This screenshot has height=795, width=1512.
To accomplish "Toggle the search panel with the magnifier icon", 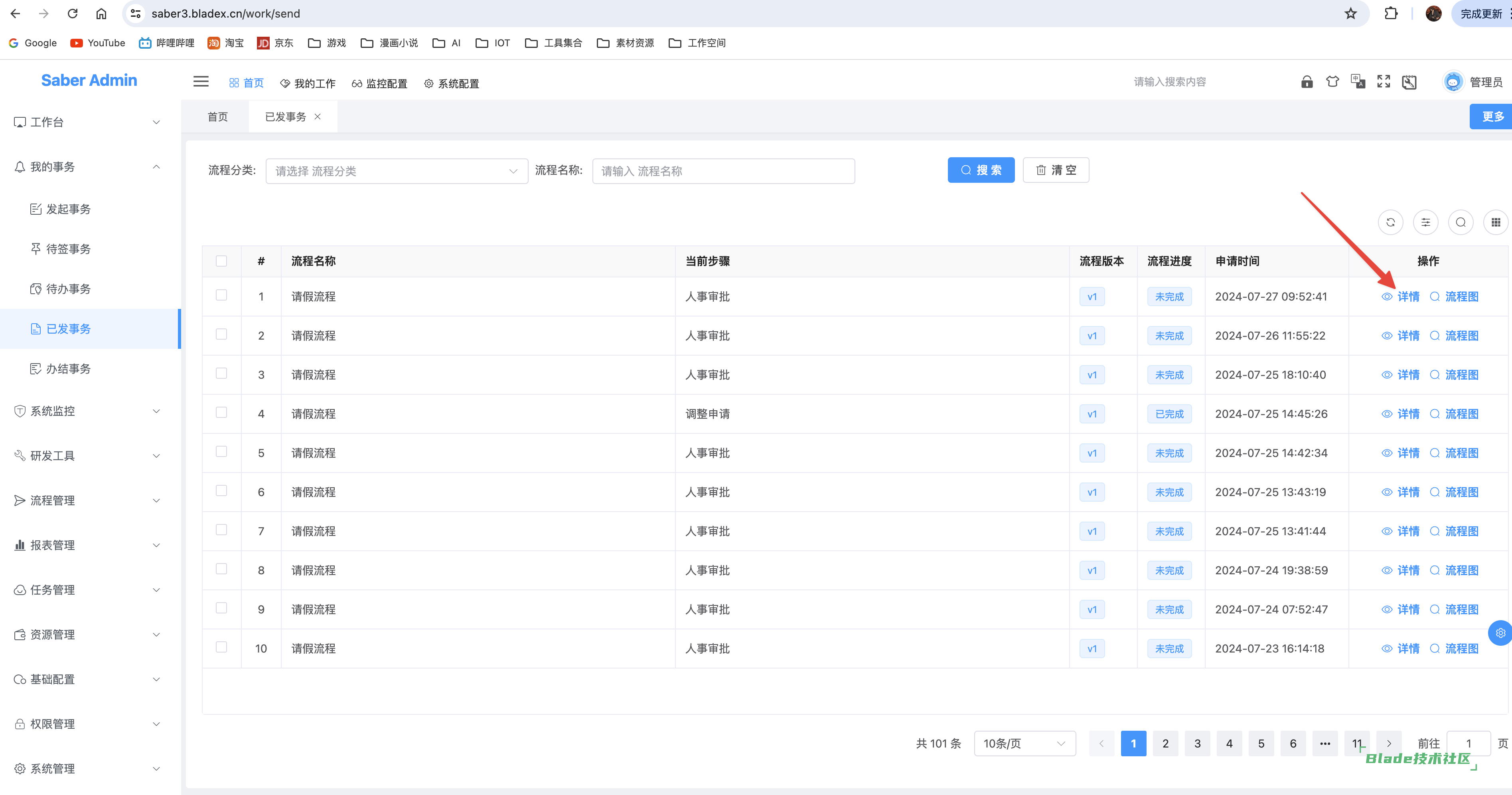I will pyautogui.click(x=1461, y=223).
